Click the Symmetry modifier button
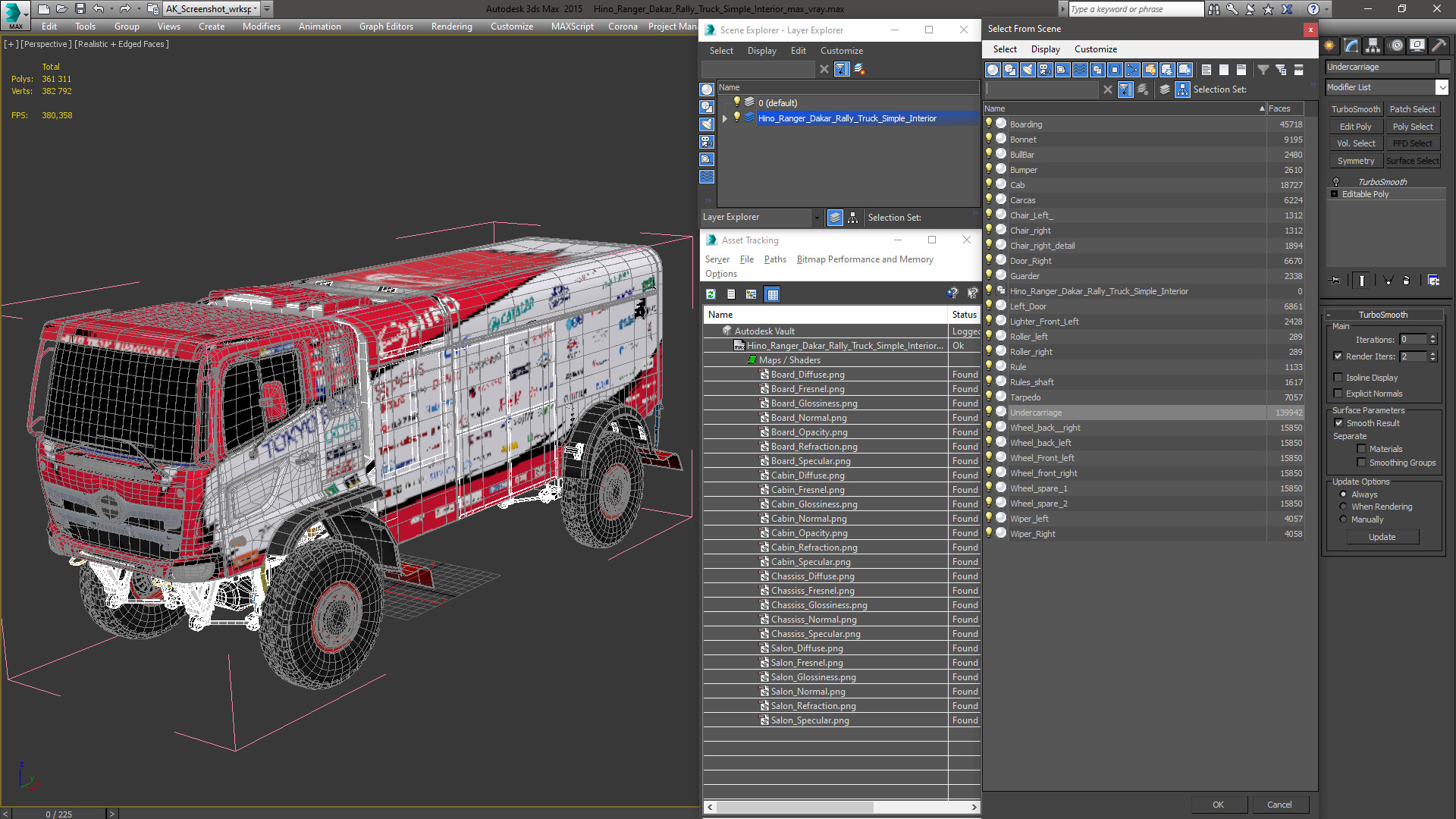This screenshot has width=1456, height=819. click(x=1355, y=161)
